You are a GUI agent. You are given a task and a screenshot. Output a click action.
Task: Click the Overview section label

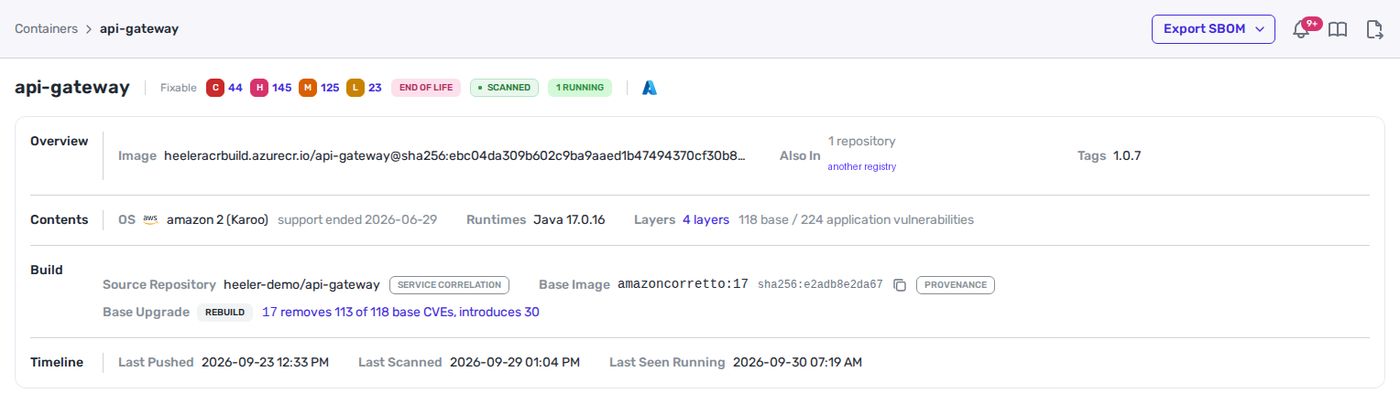point(59,141)
